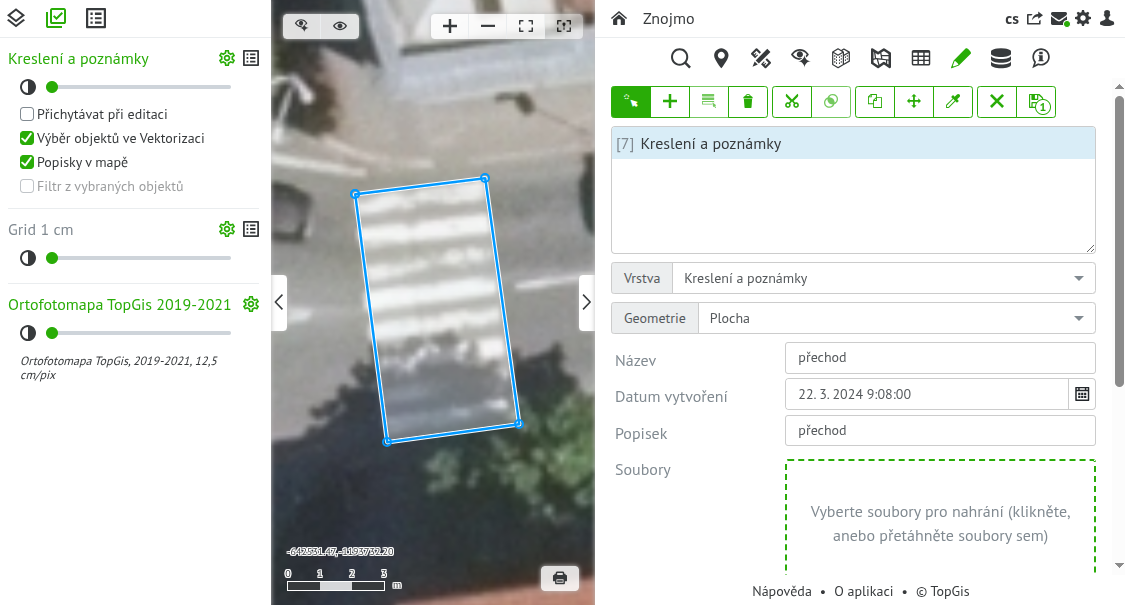The height and width of the screenshot is (605, 1125).
Task: Go to home via house icon
Action: [619, 19]
